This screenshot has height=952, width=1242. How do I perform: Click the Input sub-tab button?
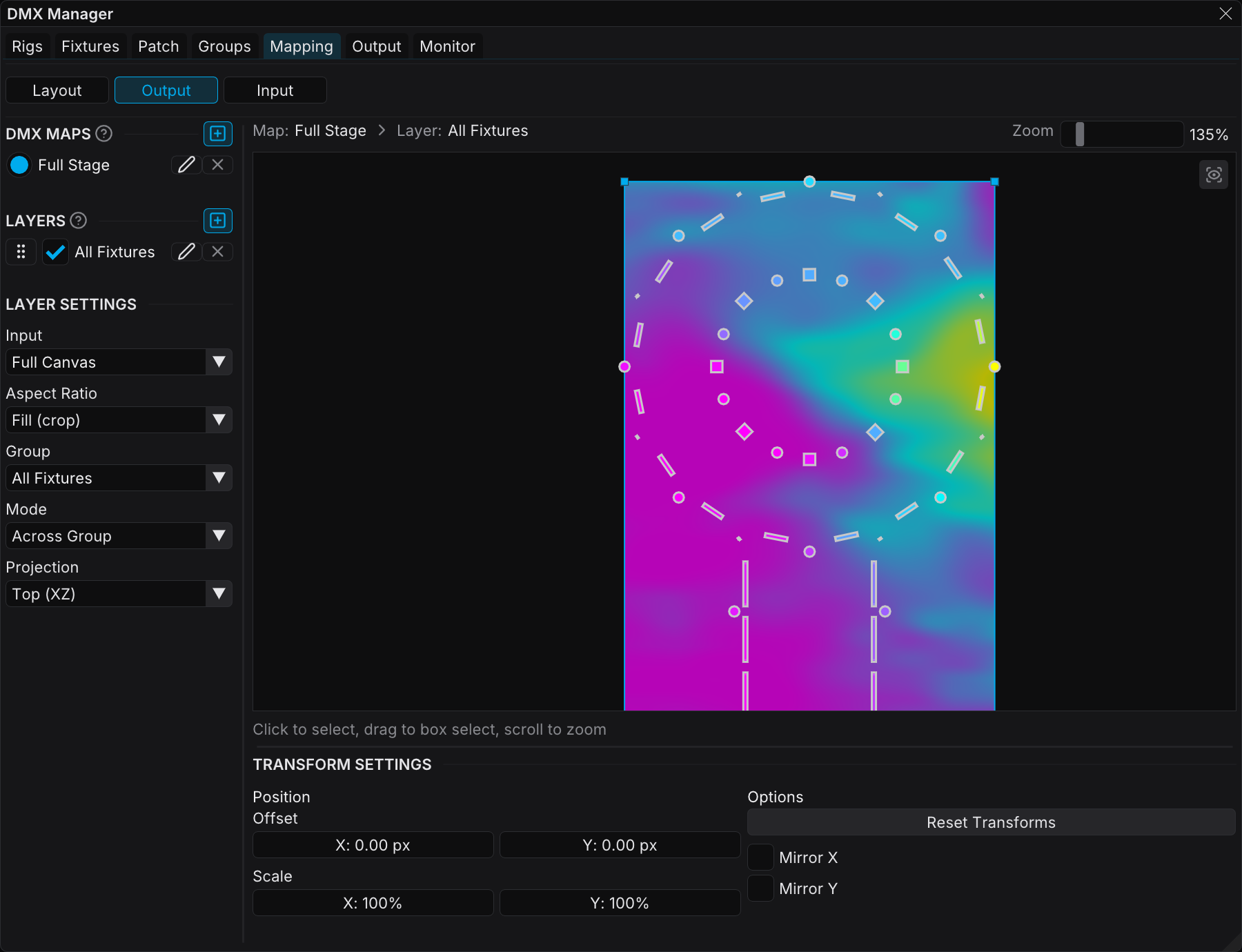click(275, 90)
